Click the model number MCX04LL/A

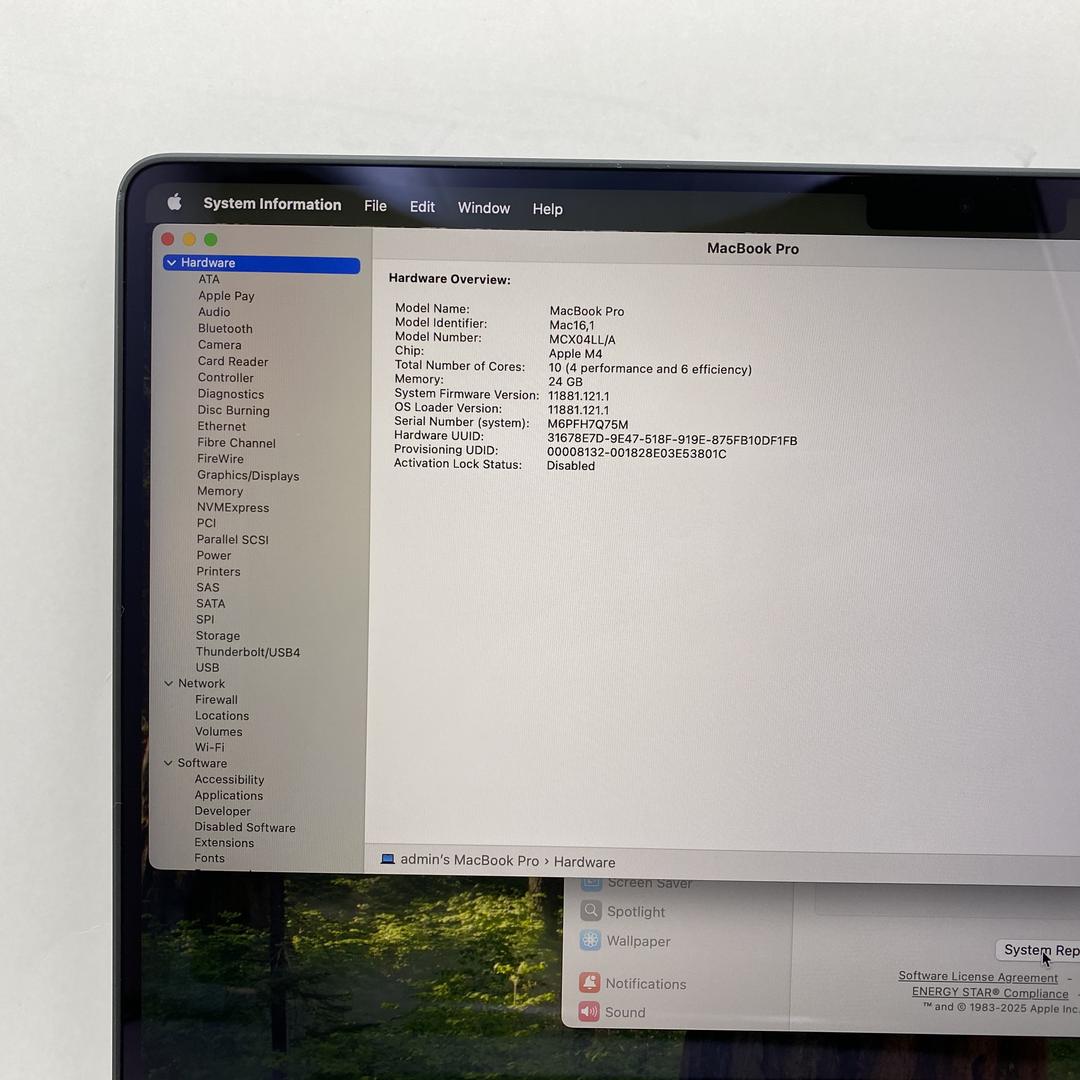582,340
